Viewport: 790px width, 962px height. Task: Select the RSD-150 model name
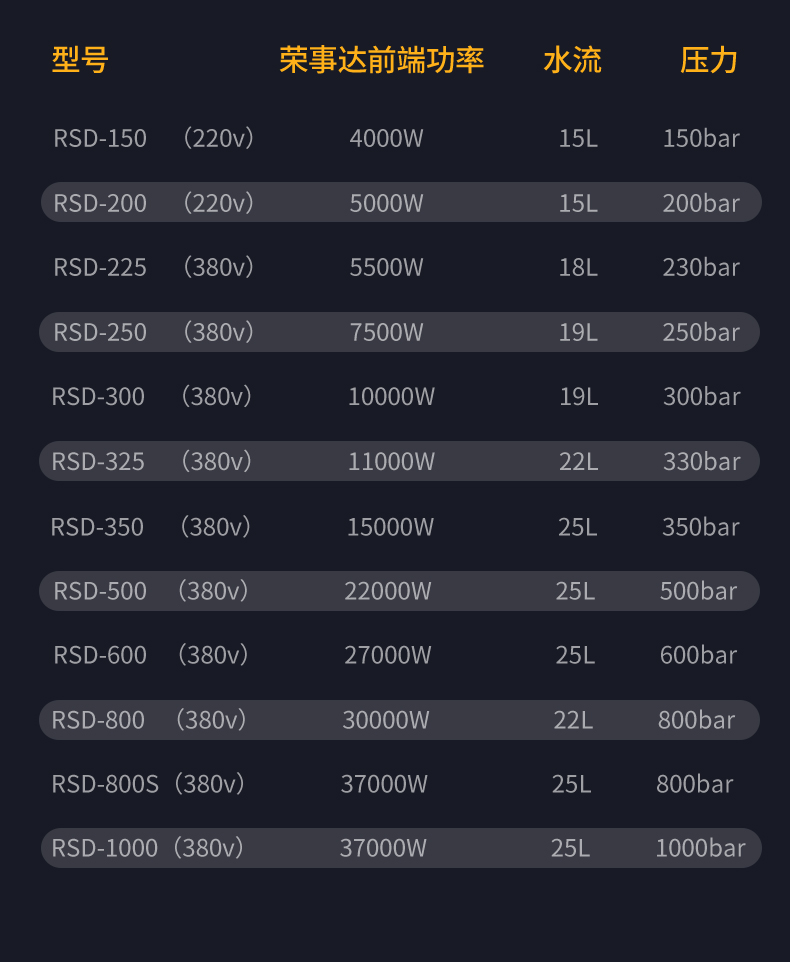point(100,138)
